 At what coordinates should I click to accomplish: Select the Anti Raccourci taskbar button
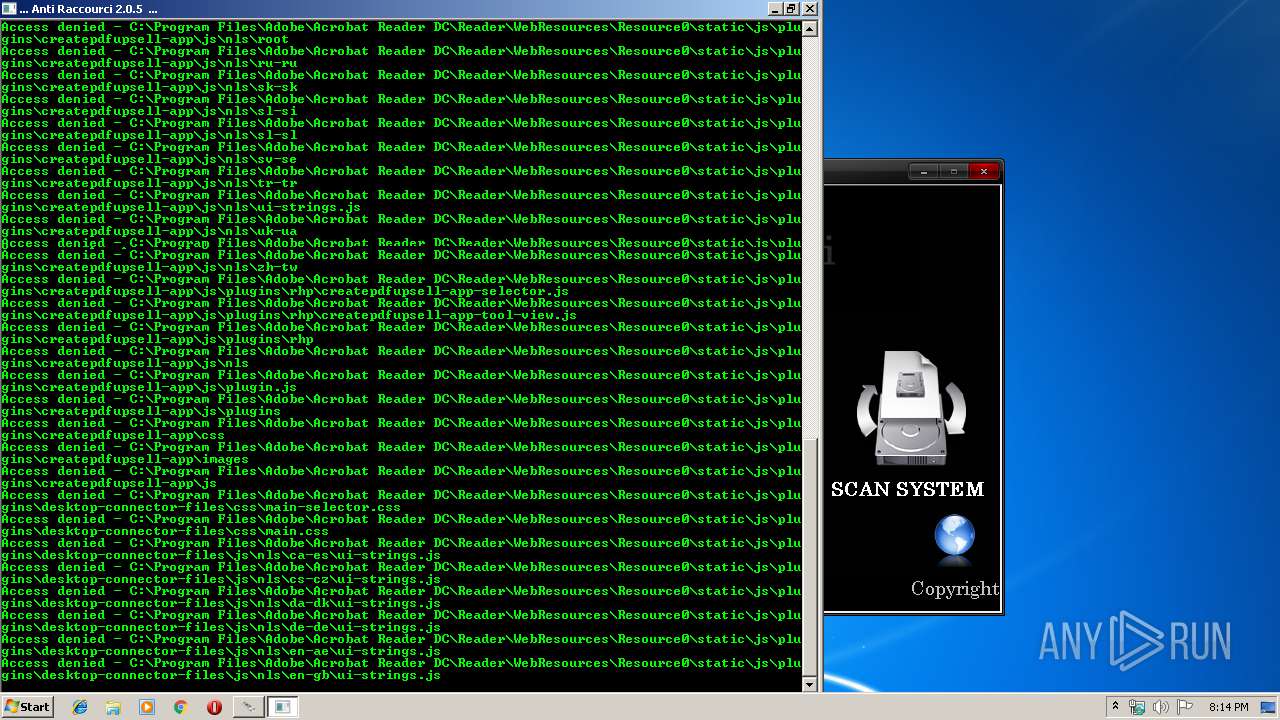(x=248, y=707)
